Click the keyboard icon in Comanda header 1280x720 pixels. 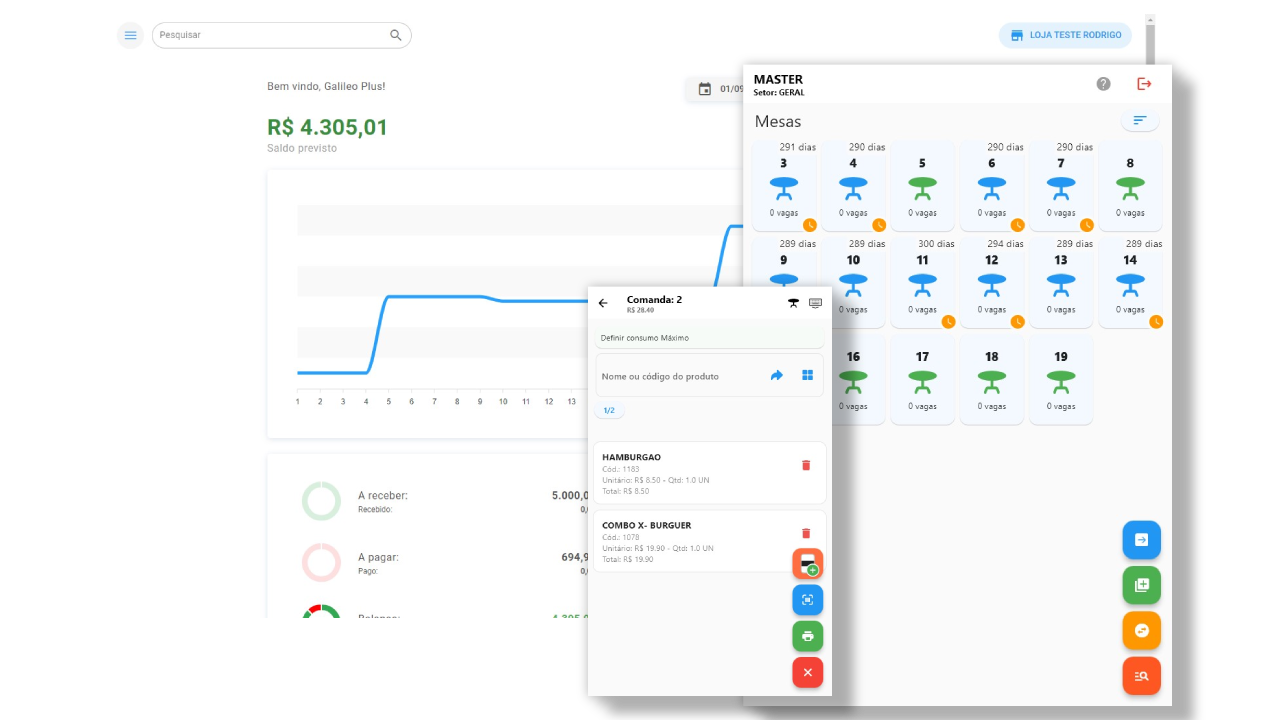815,303
